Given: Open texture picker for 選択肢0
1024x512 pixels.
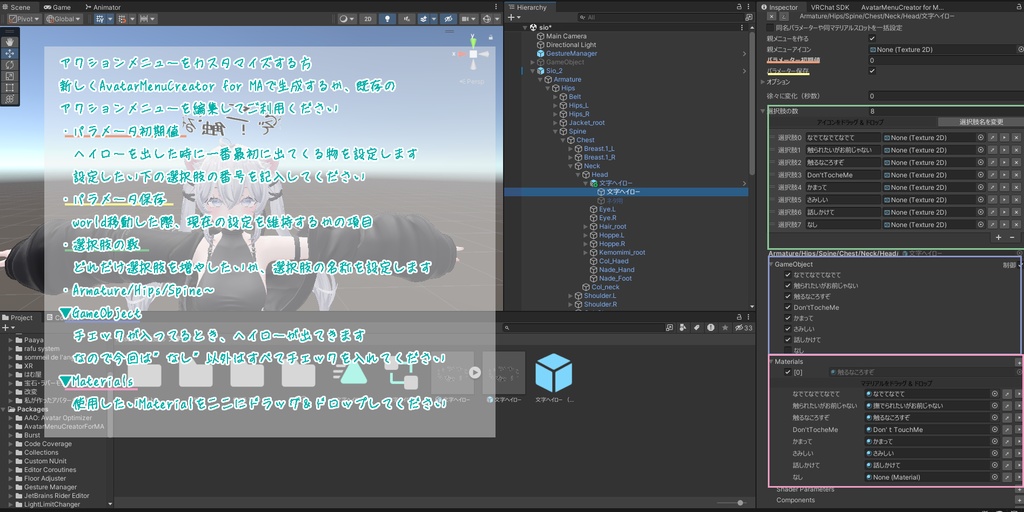Looking at the screenshot, I should click(x=980, y=138).
